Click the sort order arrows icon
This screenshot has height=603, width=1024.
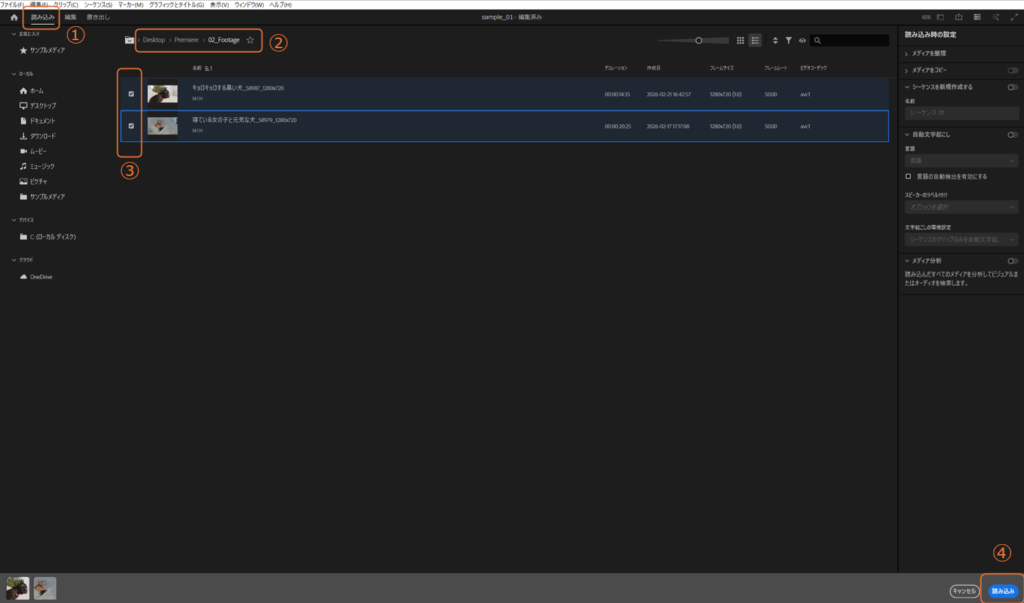coord(774,41)
